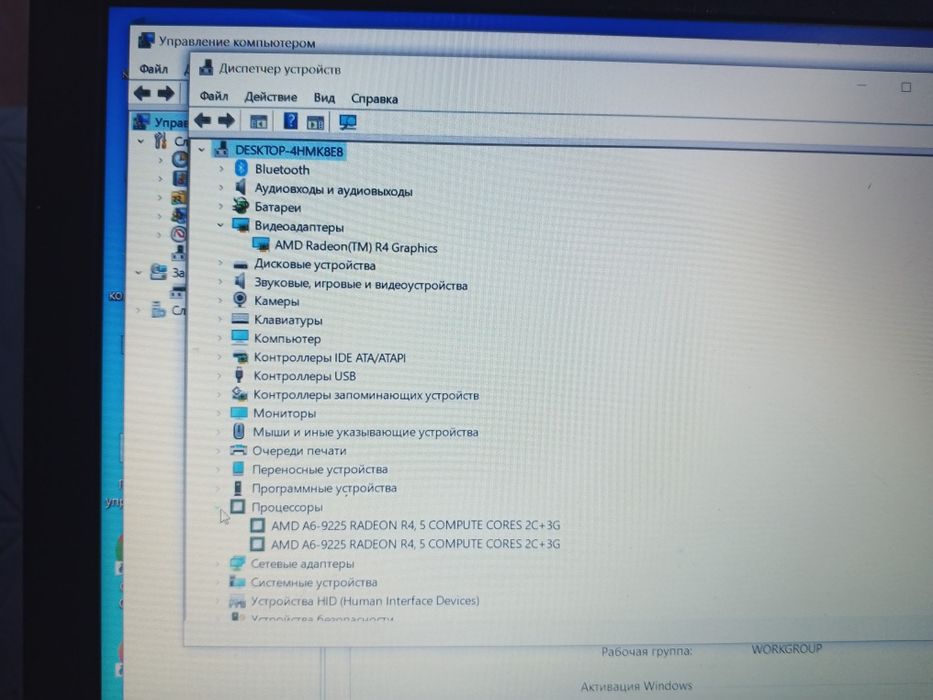Select the Клавиатуры keyboard icon
This screenshot has width=933, height=700.
click(x=240, y=319)
